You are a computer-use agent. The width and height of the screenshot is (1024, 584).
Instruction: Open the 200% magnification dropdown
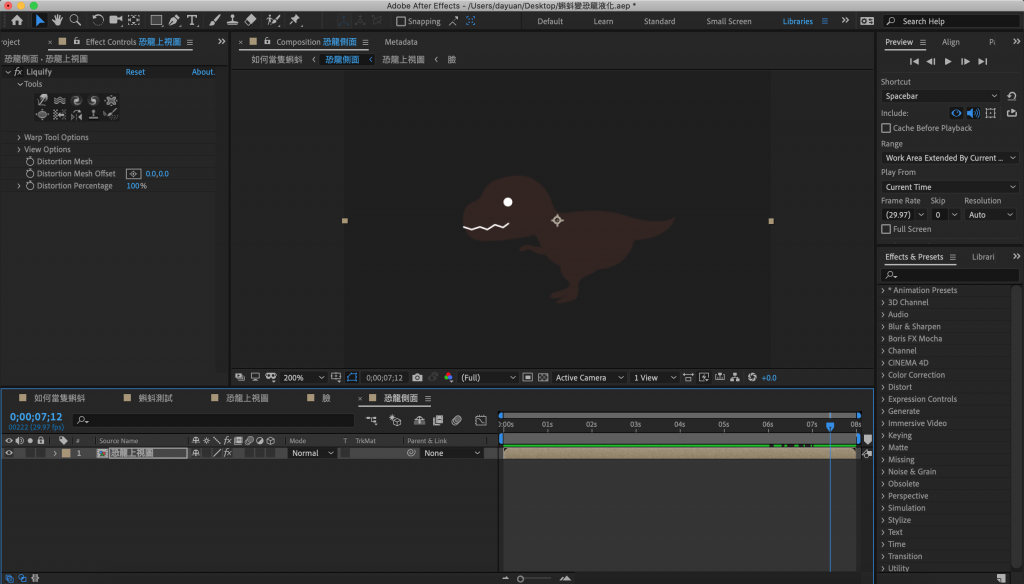coord(304,378)
